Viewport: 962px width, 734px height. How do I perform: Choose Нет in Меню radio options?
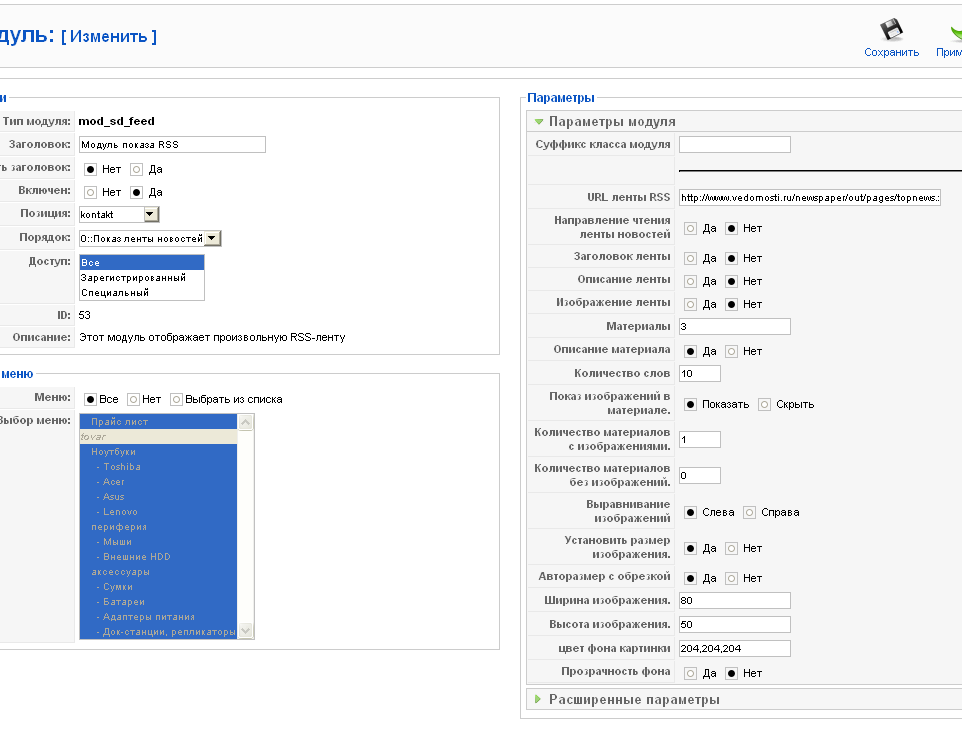pos(133,400)
